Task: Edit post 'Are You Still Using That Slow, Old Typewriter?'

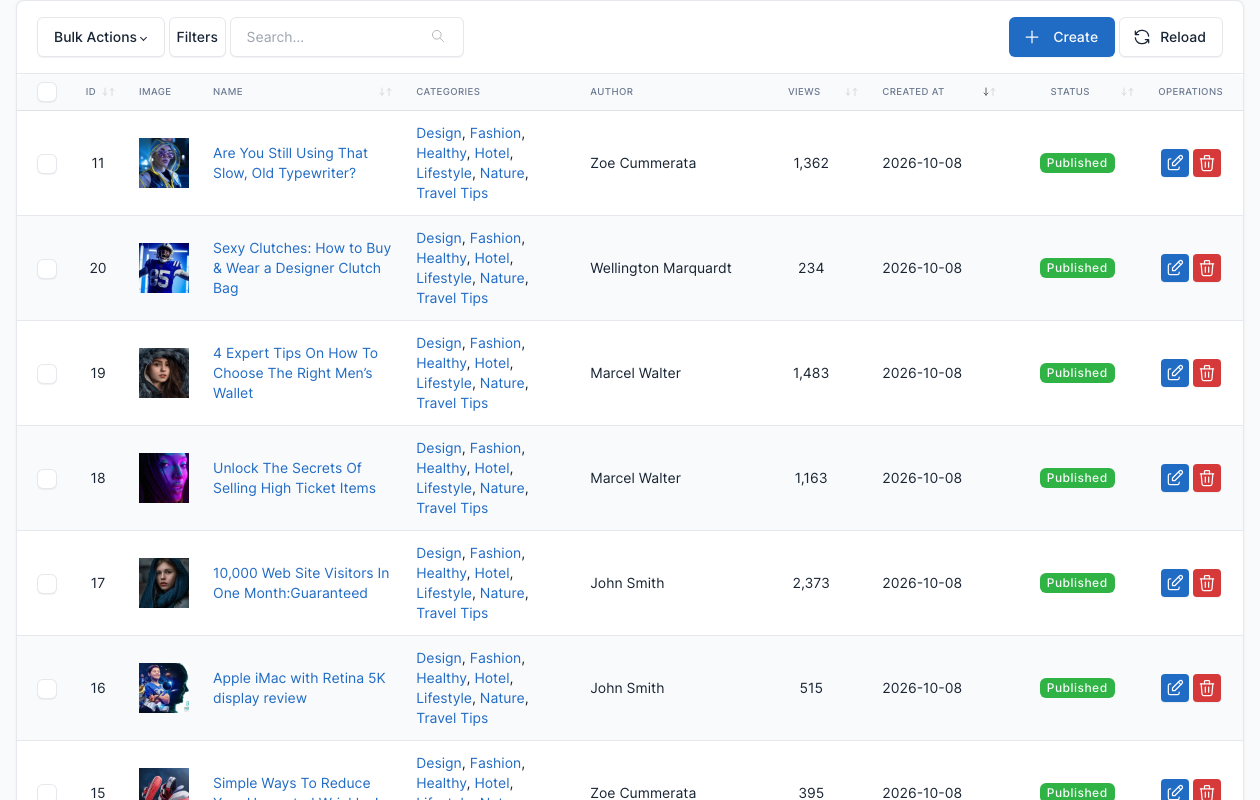Action: pyautogui.click(x=1175, y=163)
